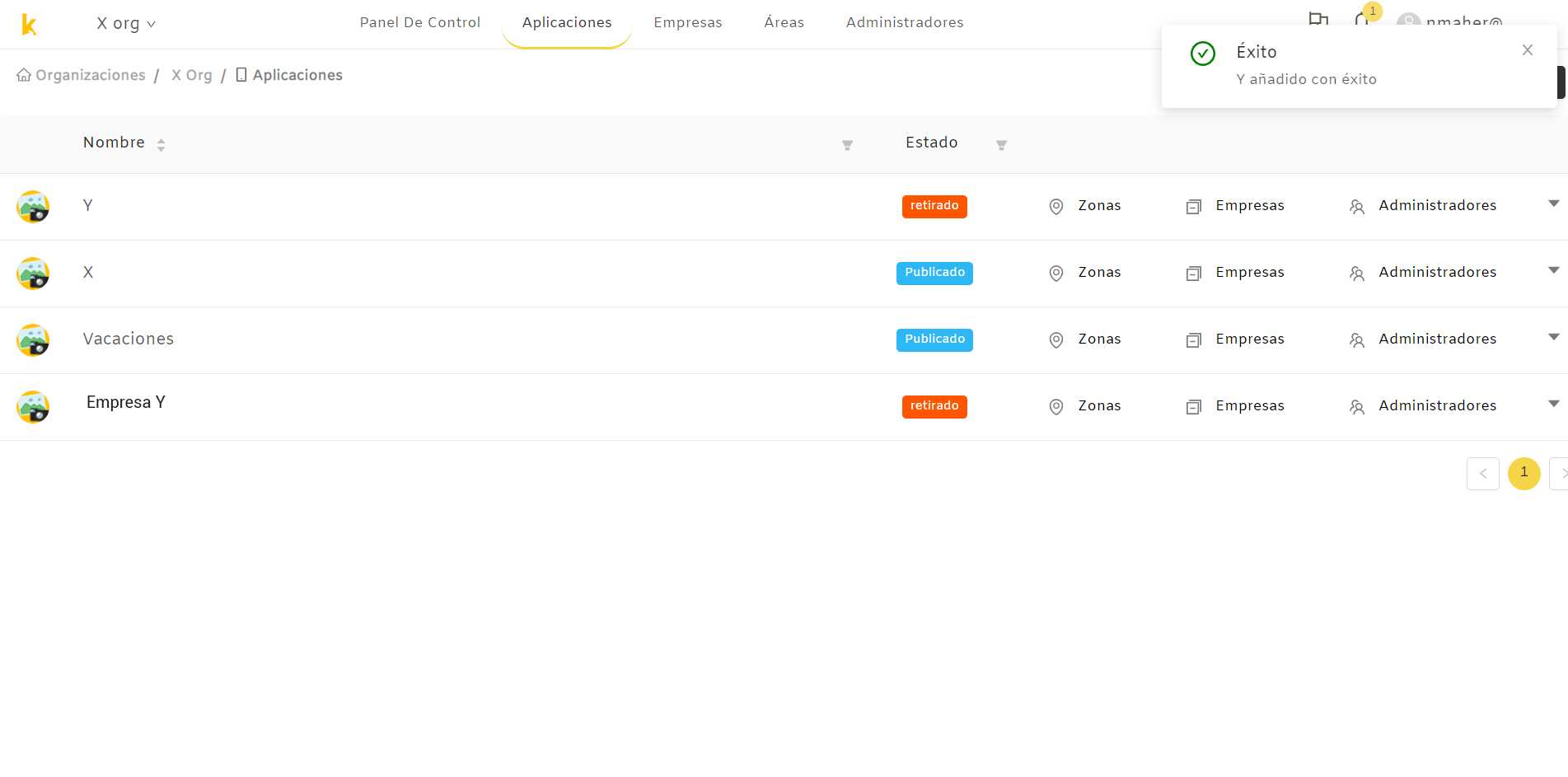Image resolution: width=1568 pixels, height=777 pixels.
Task: Expand more options arrow for Vacaciones
Action: tap(1554, 337)
